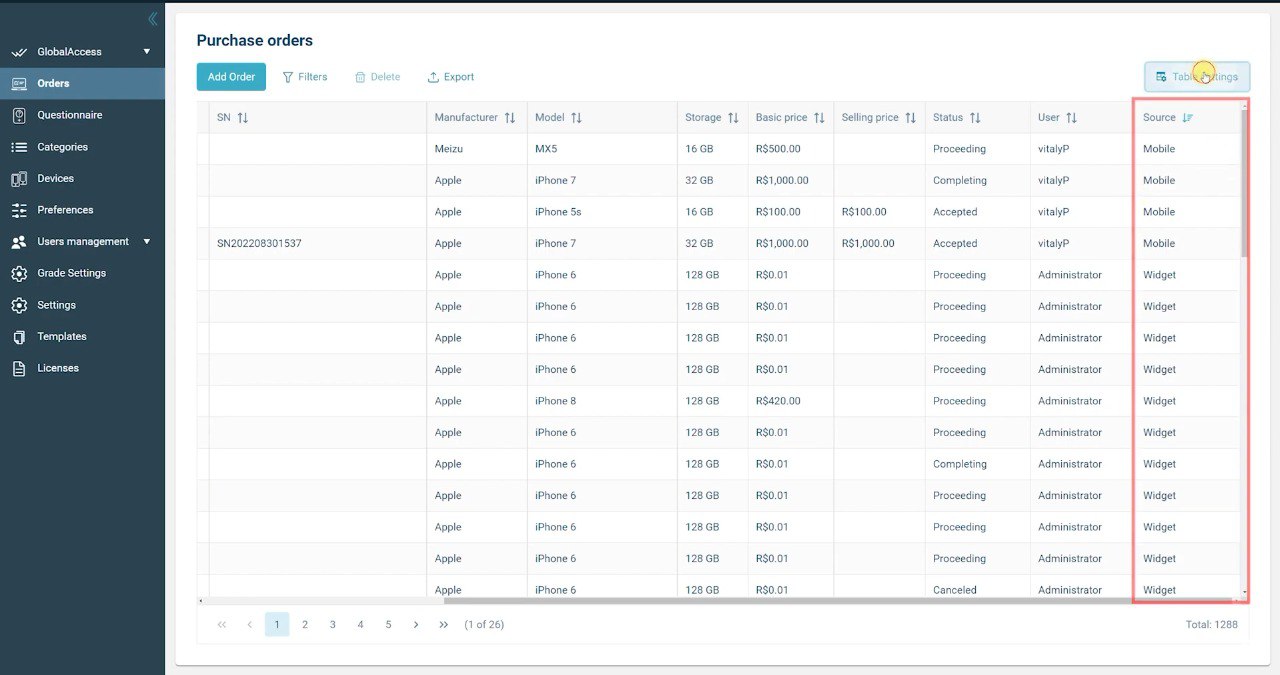The image size is (1280, 675).
Task: Click the Preferences sliders icon
Action: point(19,210)
